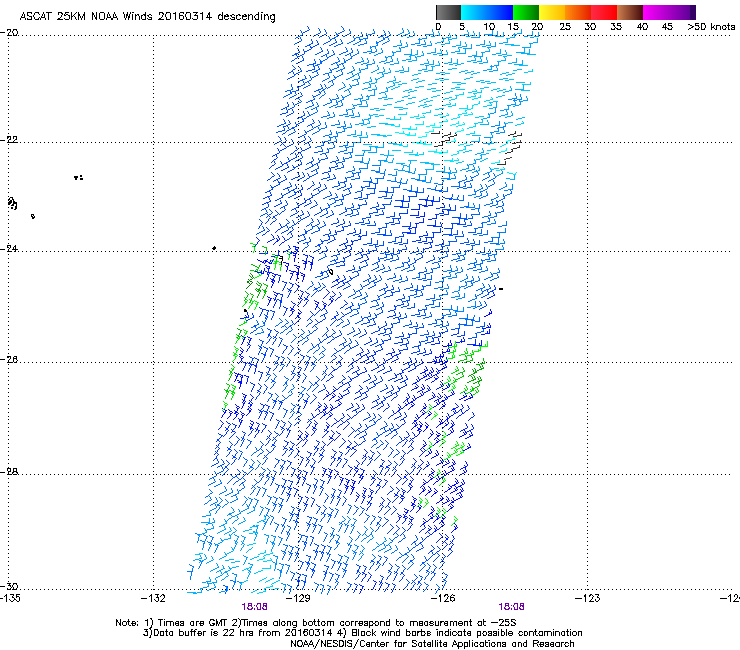740x650 pixels.
Task: Click the gray 0-5 knots color swatch
Action: (448, 12)
